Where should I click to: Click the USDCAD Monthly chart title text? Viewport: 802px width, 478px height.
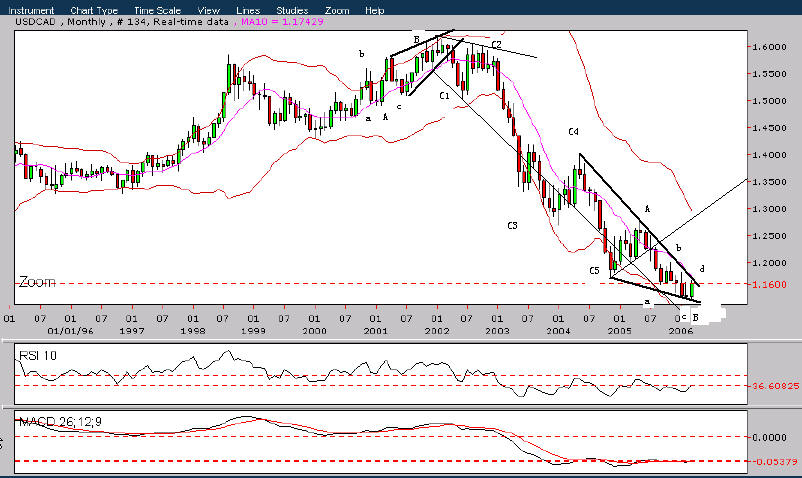122,22
